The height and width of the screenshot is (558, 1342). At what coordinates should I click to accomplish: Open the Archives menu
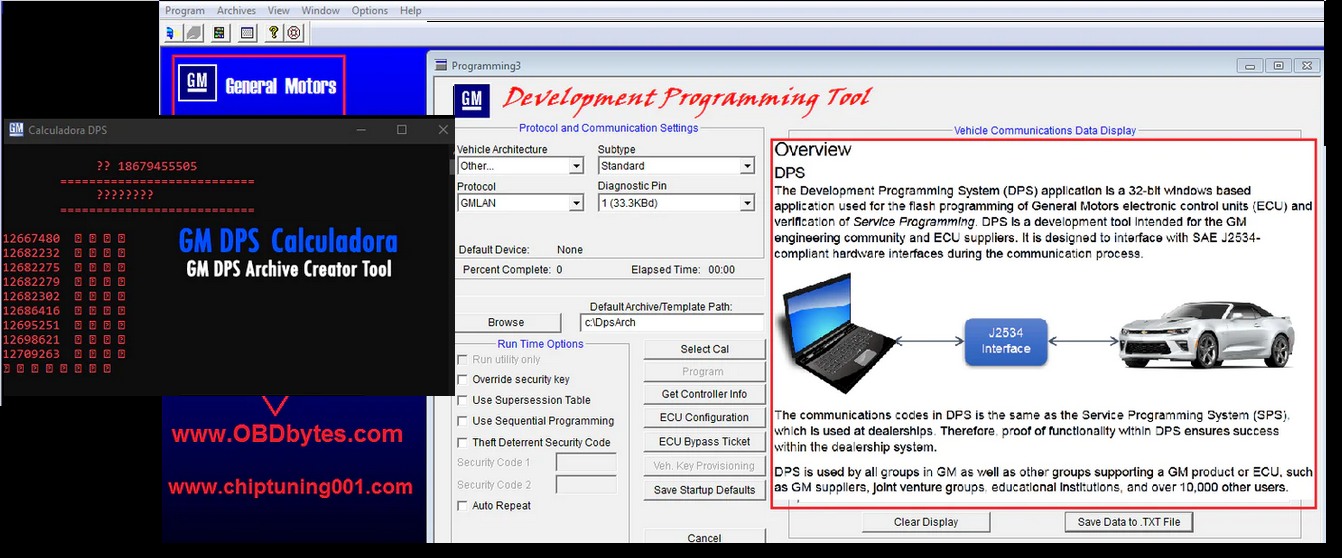point(236,11)
